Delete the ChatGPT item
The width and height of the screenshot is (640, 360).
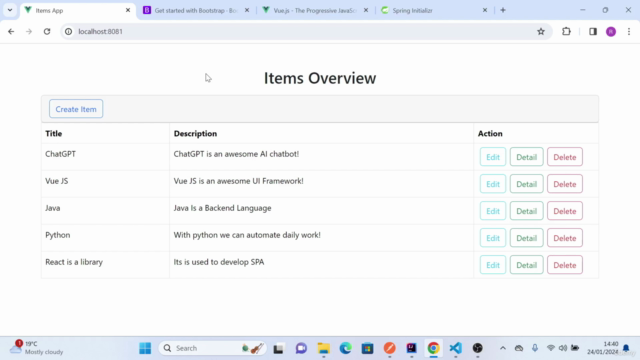point(564,157)
